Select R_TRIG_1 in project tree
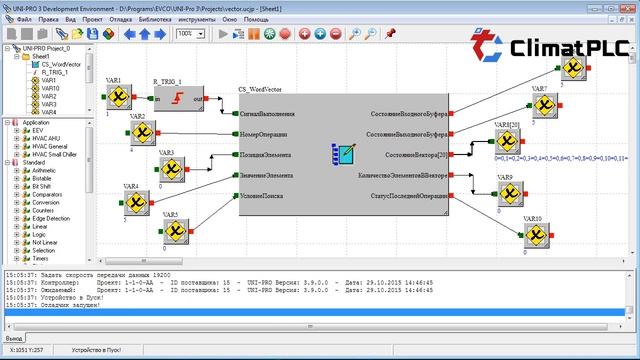 click(55, 72)
